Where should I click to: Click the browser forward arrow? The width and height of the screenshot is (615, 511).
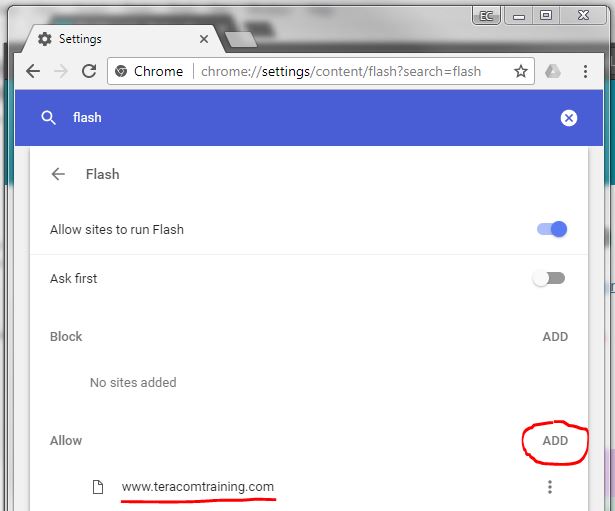click(61, 71)
